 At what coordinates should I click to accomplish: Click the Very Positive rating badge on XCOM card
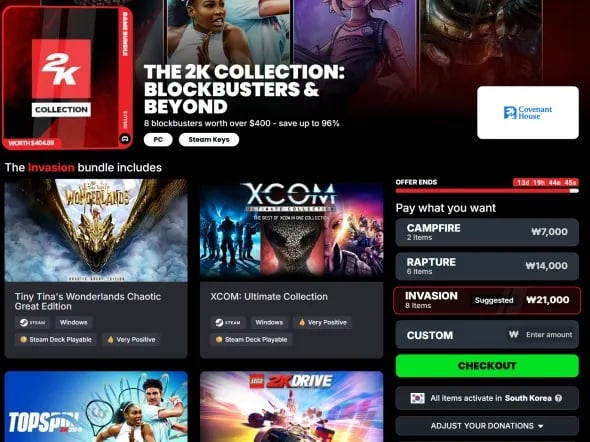click(322, 322)
